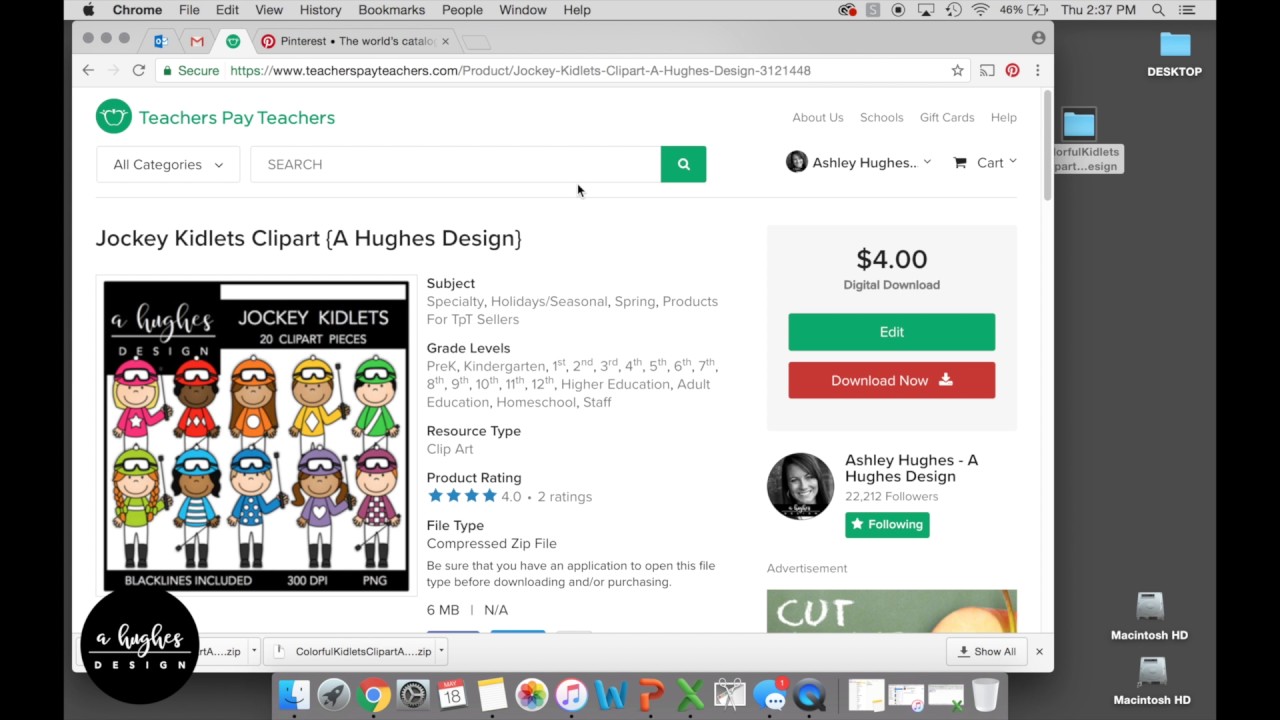Open Finder from the dock
This screenshot has width=1280, height=720.
tap(294, 693)
